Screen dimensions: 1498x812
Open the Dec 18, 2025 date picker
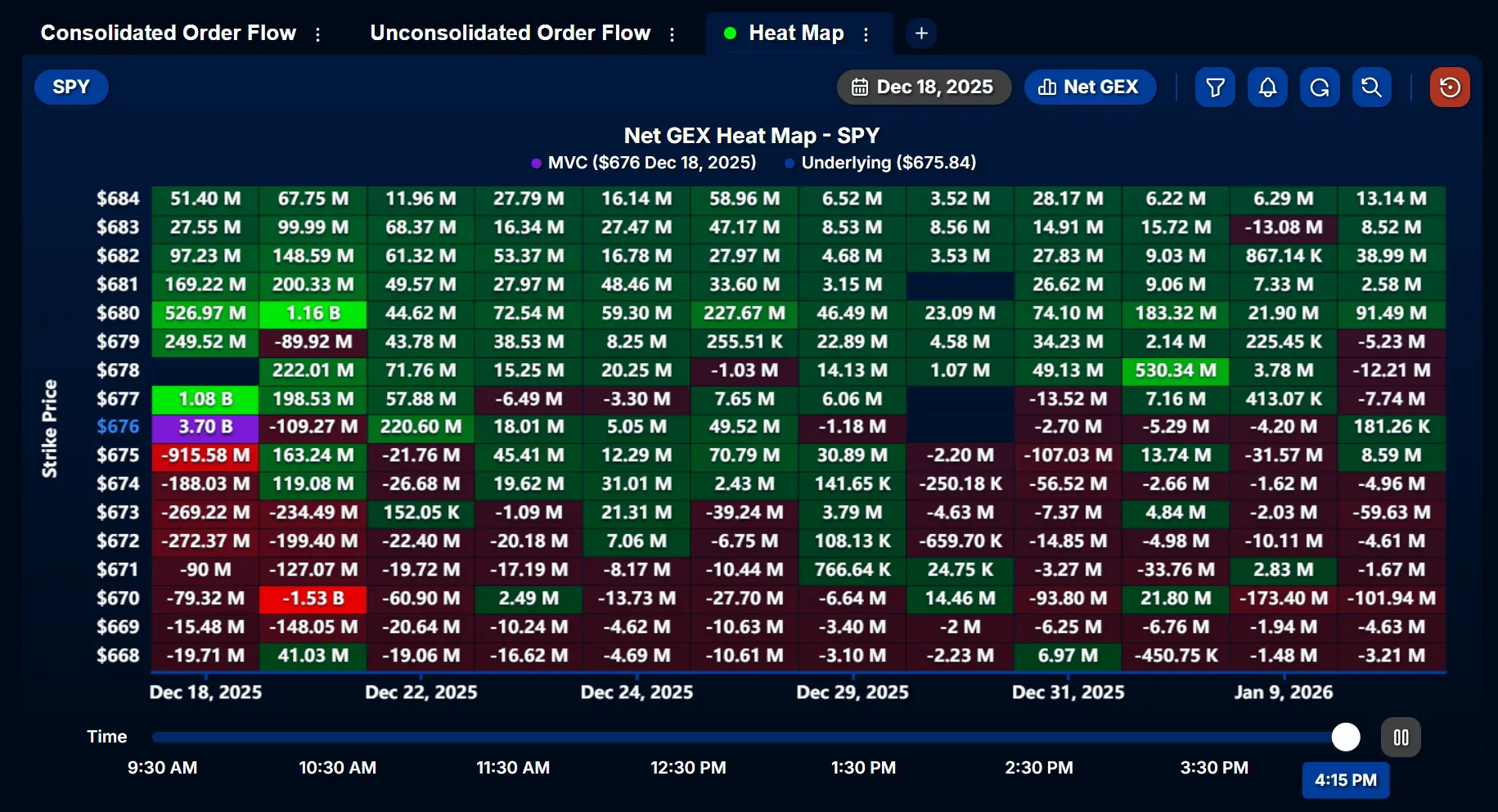(924, 87)
